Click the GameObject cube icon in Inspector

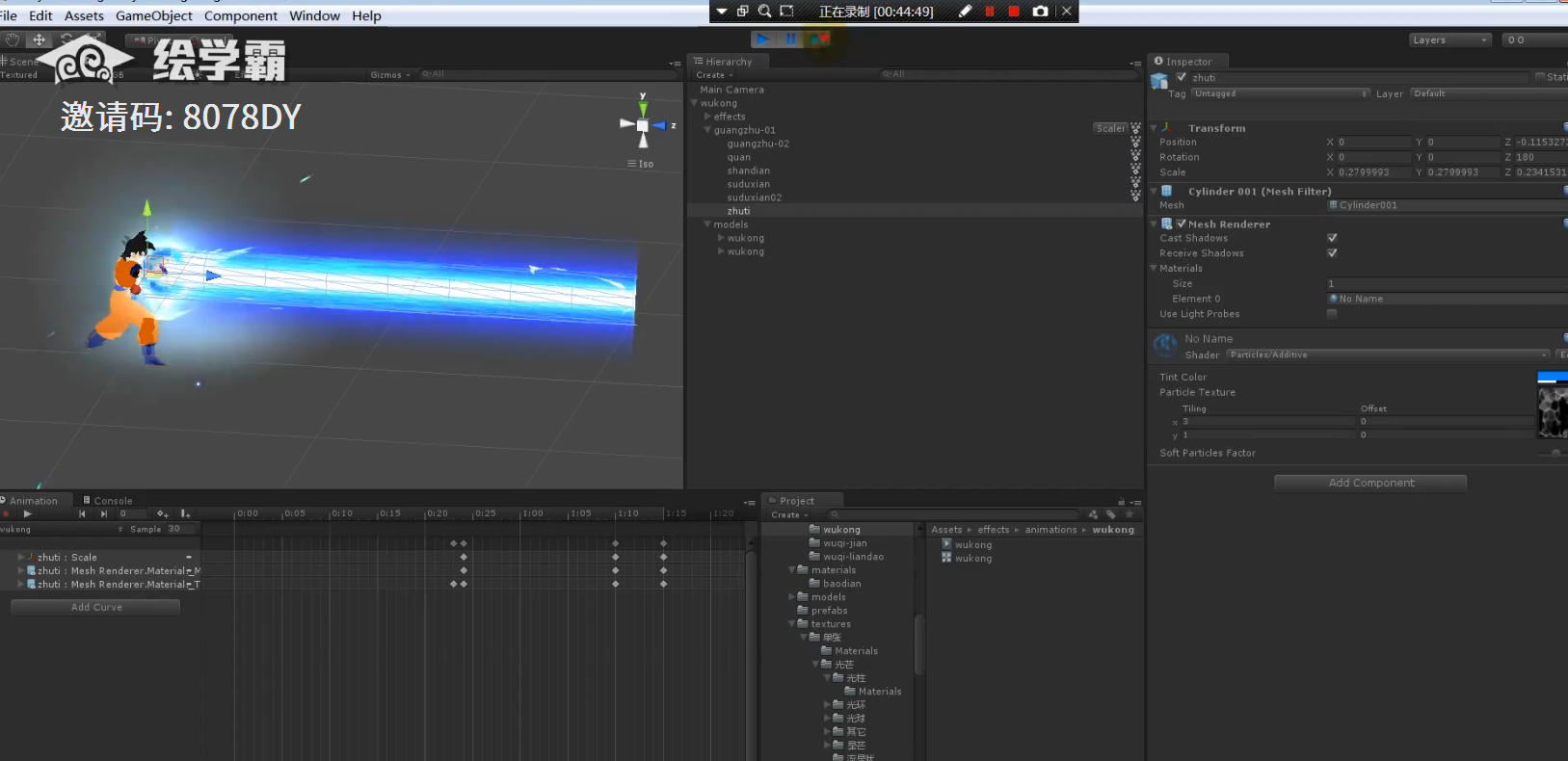[1159, 81]
